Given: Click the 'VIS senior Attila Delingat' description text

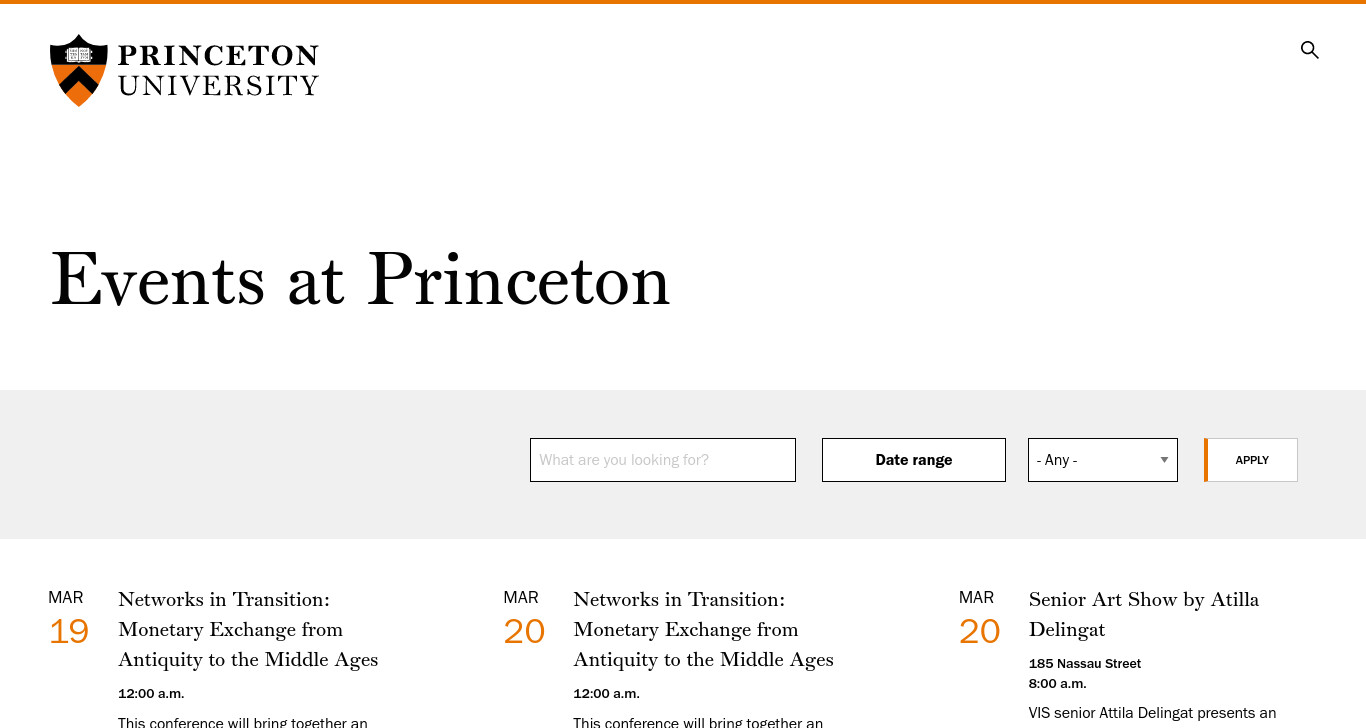Looking at the screenshot, I should pyautogui.click(x=1152, y=714).
